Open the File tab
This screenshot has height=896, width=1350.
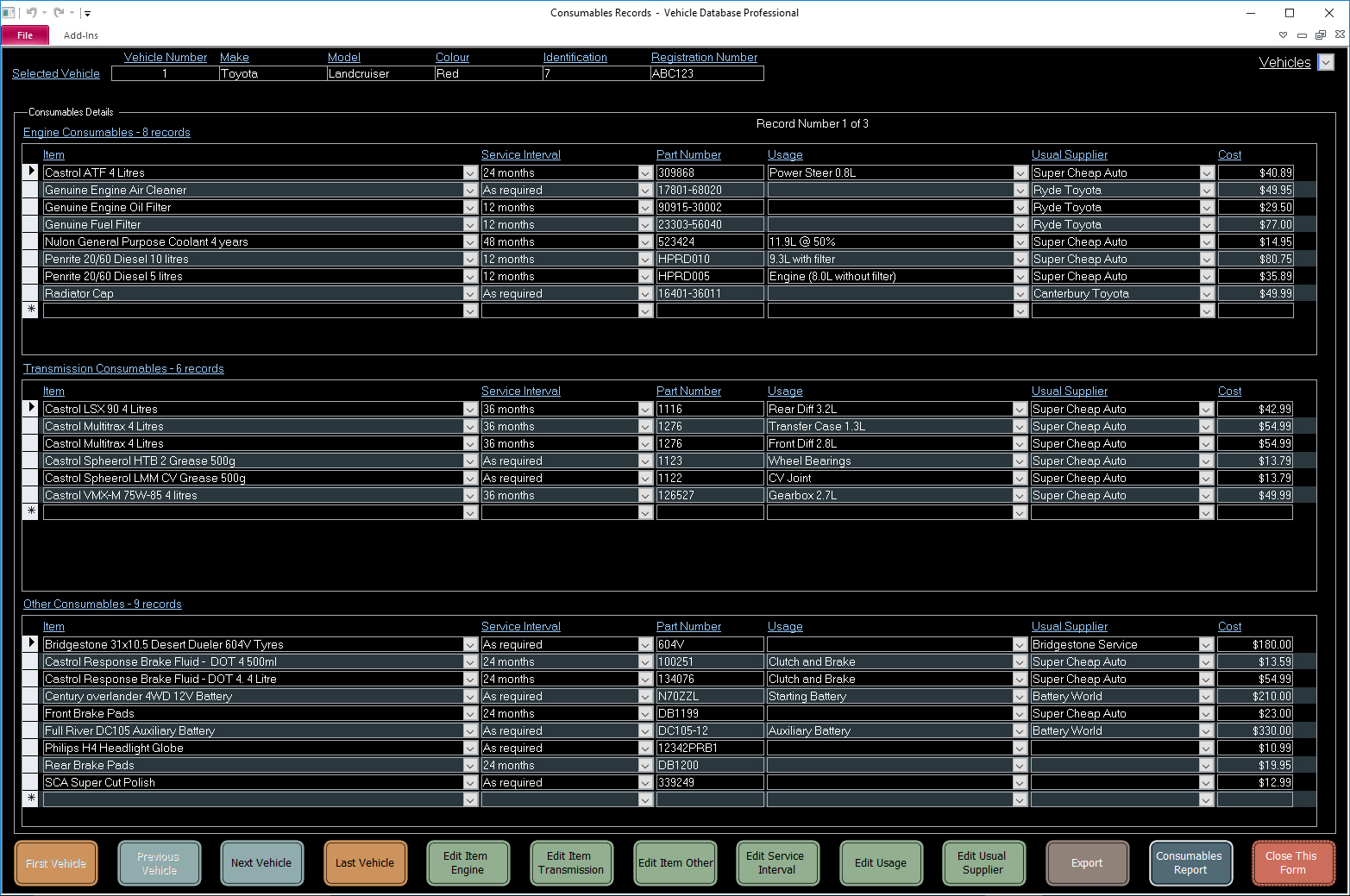click(x=25, y=35)
